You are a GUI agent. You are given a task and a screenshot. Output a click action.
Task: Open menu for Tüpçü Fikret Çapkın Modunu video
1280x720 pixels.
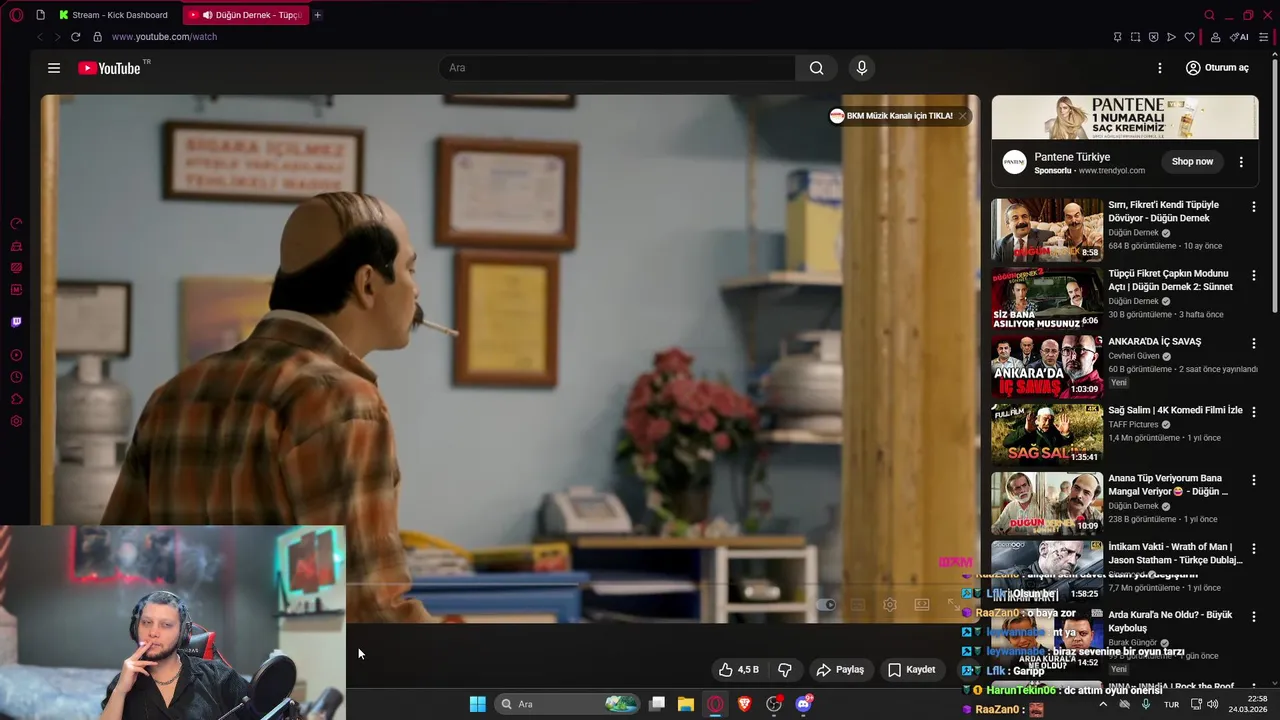(1254, 275)
